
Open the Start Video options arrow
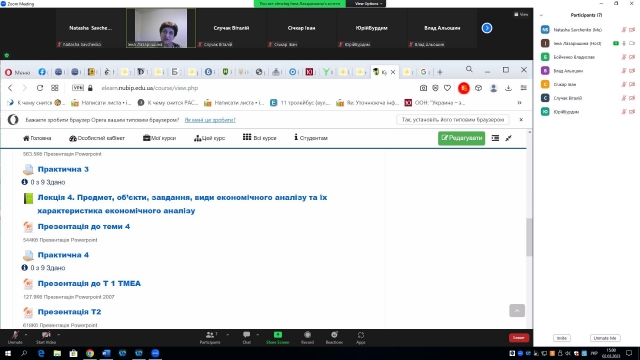(x=58, y=335)
